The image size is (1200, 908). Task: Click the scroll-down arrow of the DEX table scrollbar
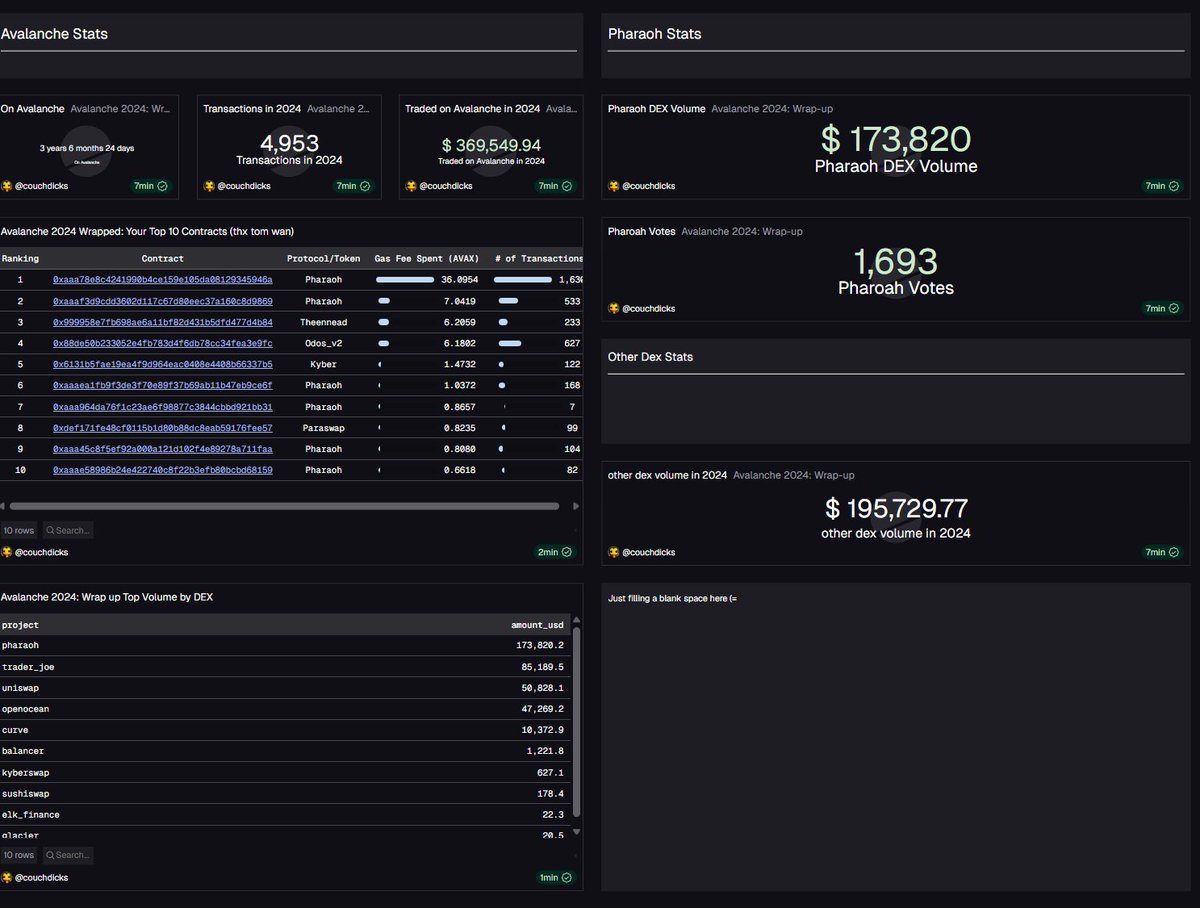tap(576, 832)
